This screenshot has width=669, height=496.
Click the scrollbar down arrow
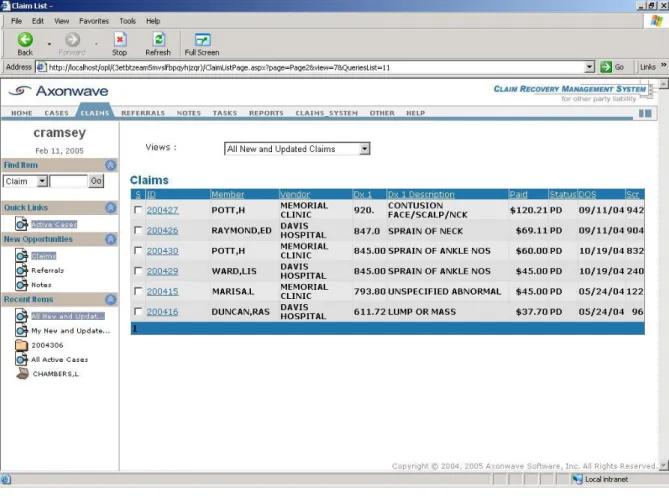[663, 465]
